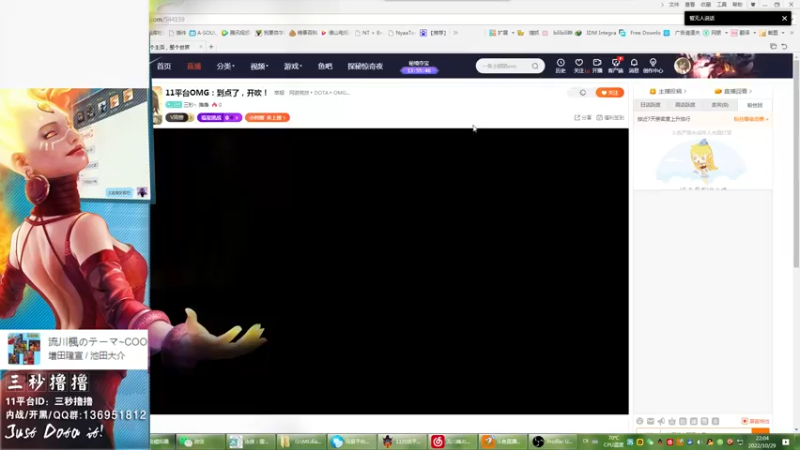Click the purple challenge badge button
The height and width of the screenshot is (450, 800).
(x=219, y=117)
